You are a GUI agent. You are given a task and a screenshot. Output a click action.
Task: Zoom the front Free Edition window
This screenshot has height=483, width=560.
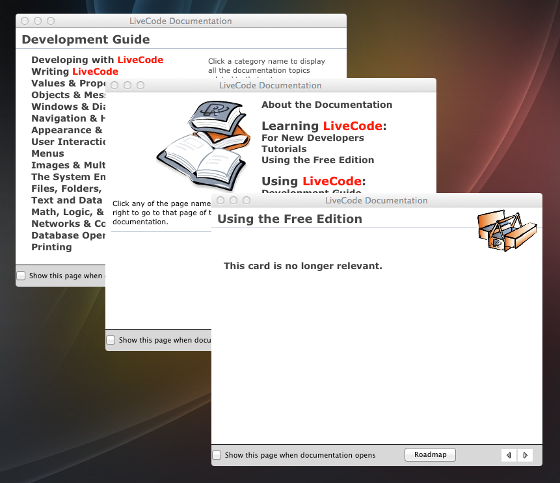246,200
